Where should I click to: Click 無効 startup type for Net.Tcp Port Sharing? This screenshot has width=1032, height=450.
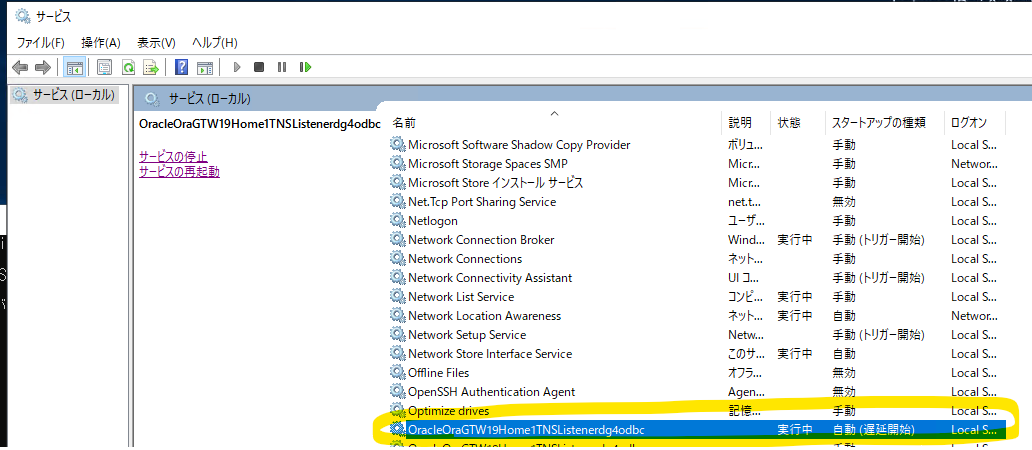(x=844, y=201)
